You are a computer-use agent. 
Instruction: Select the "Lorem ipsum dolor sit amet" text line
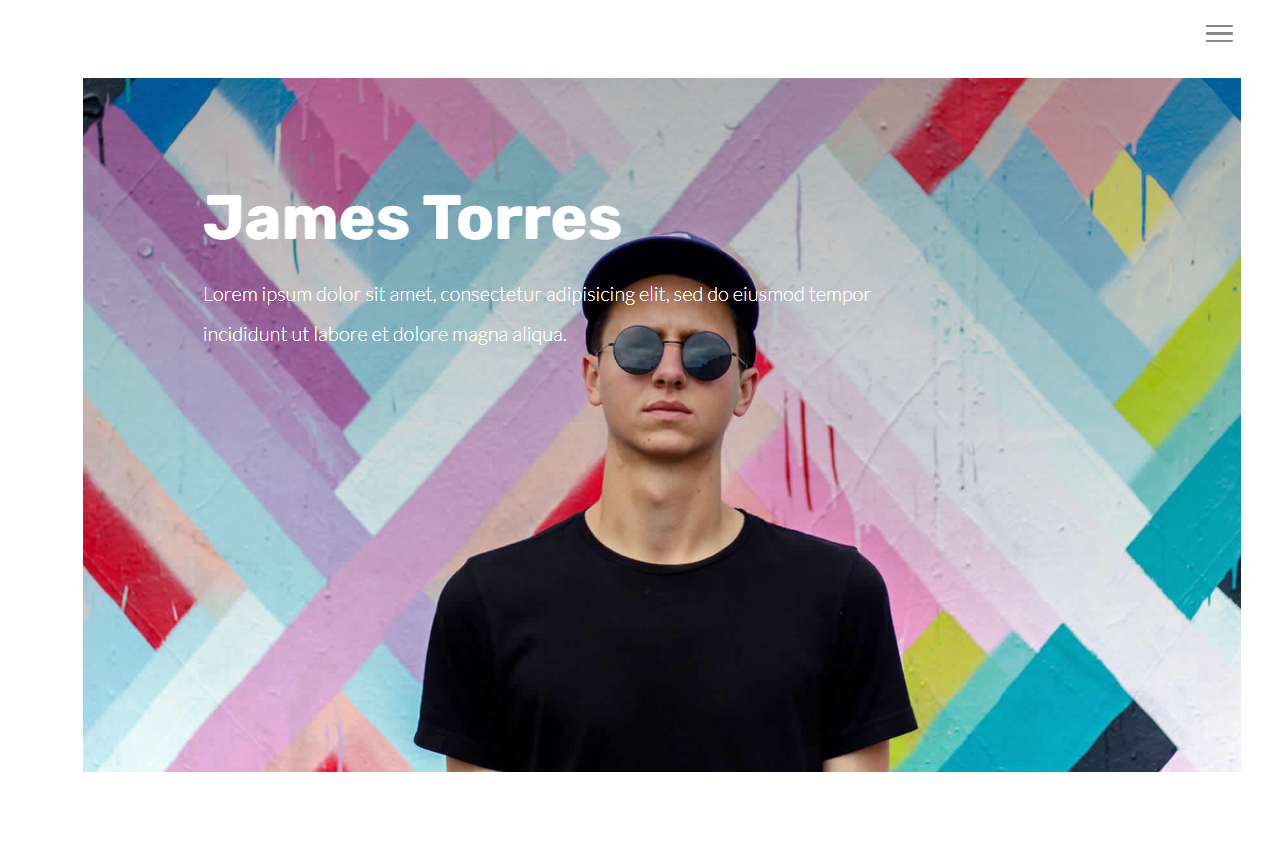pos(537,294)
